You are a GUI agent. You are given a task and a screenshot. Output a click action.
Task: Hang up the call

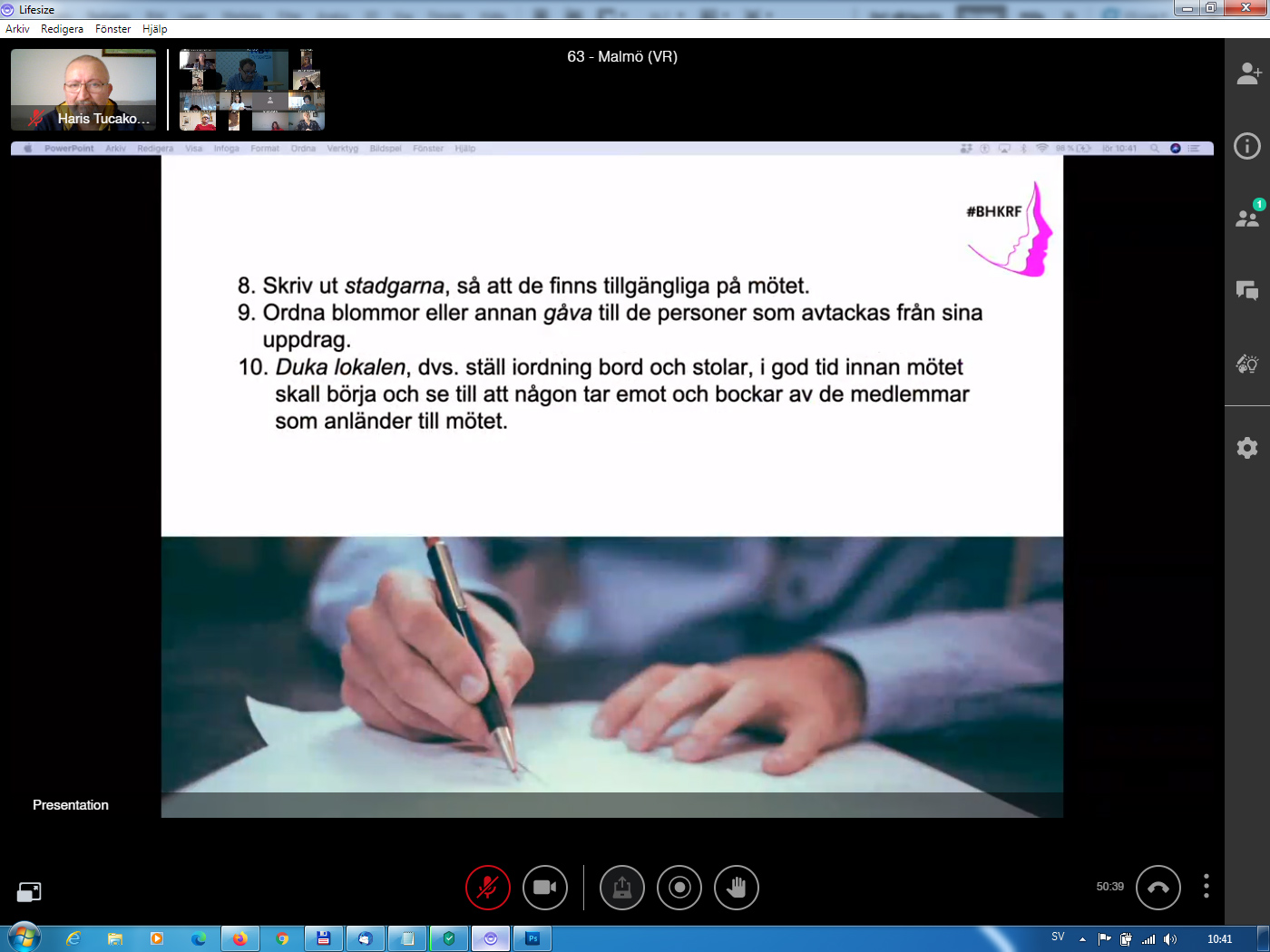[x=1158, y=888]
